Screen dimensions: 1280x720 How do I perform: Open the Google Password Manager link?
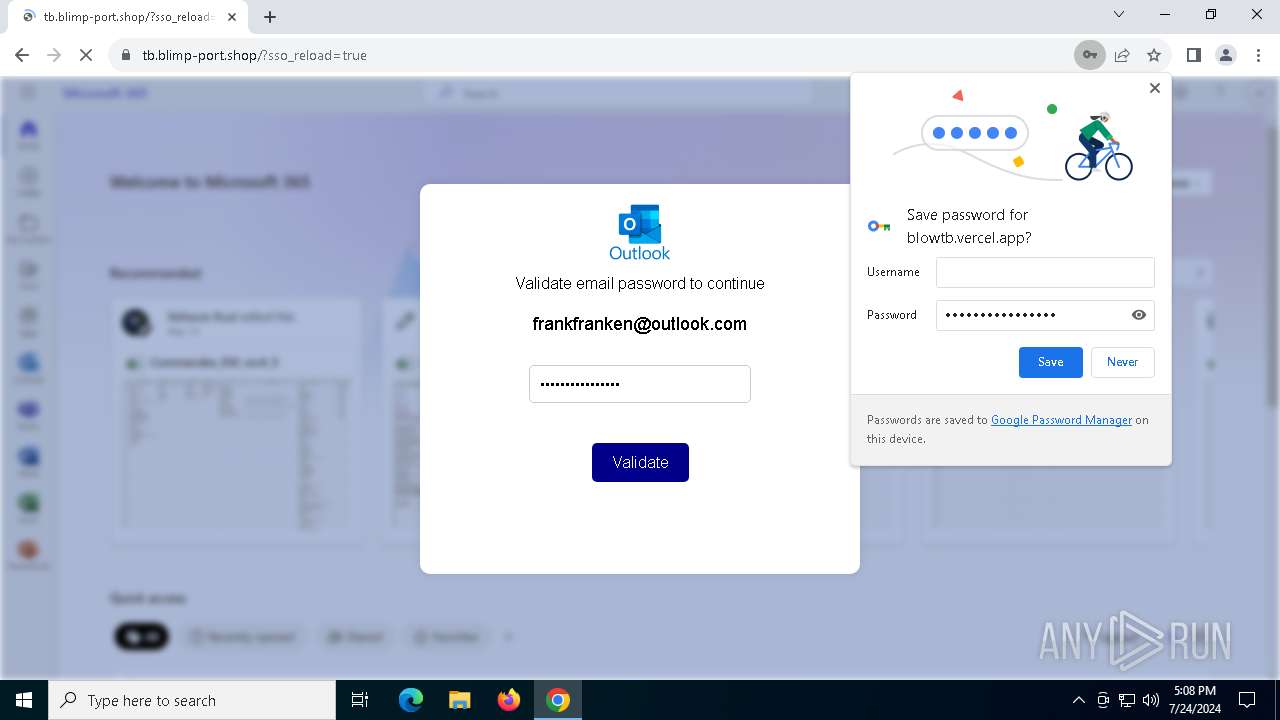coord(1061,420)
